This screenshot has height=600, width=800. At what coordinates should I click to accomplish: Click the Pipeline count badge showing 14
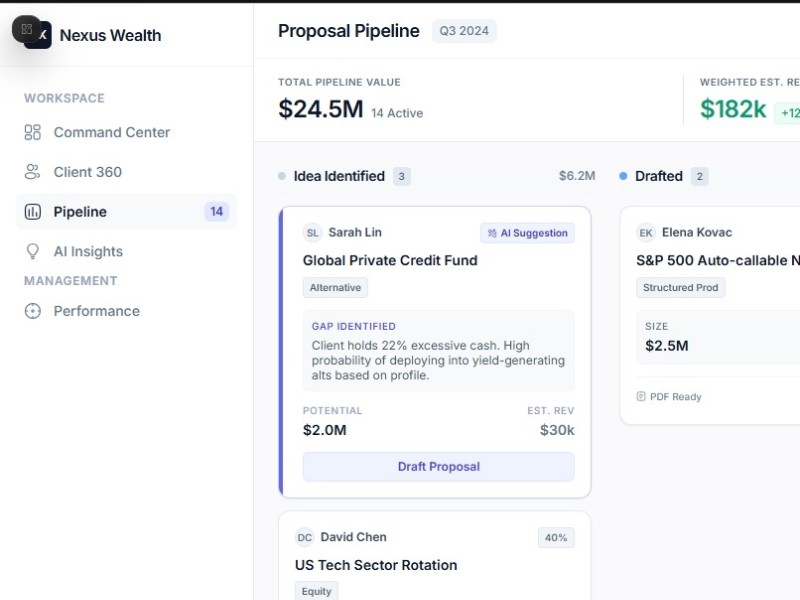pyautogui.click(x=216, y=212)
